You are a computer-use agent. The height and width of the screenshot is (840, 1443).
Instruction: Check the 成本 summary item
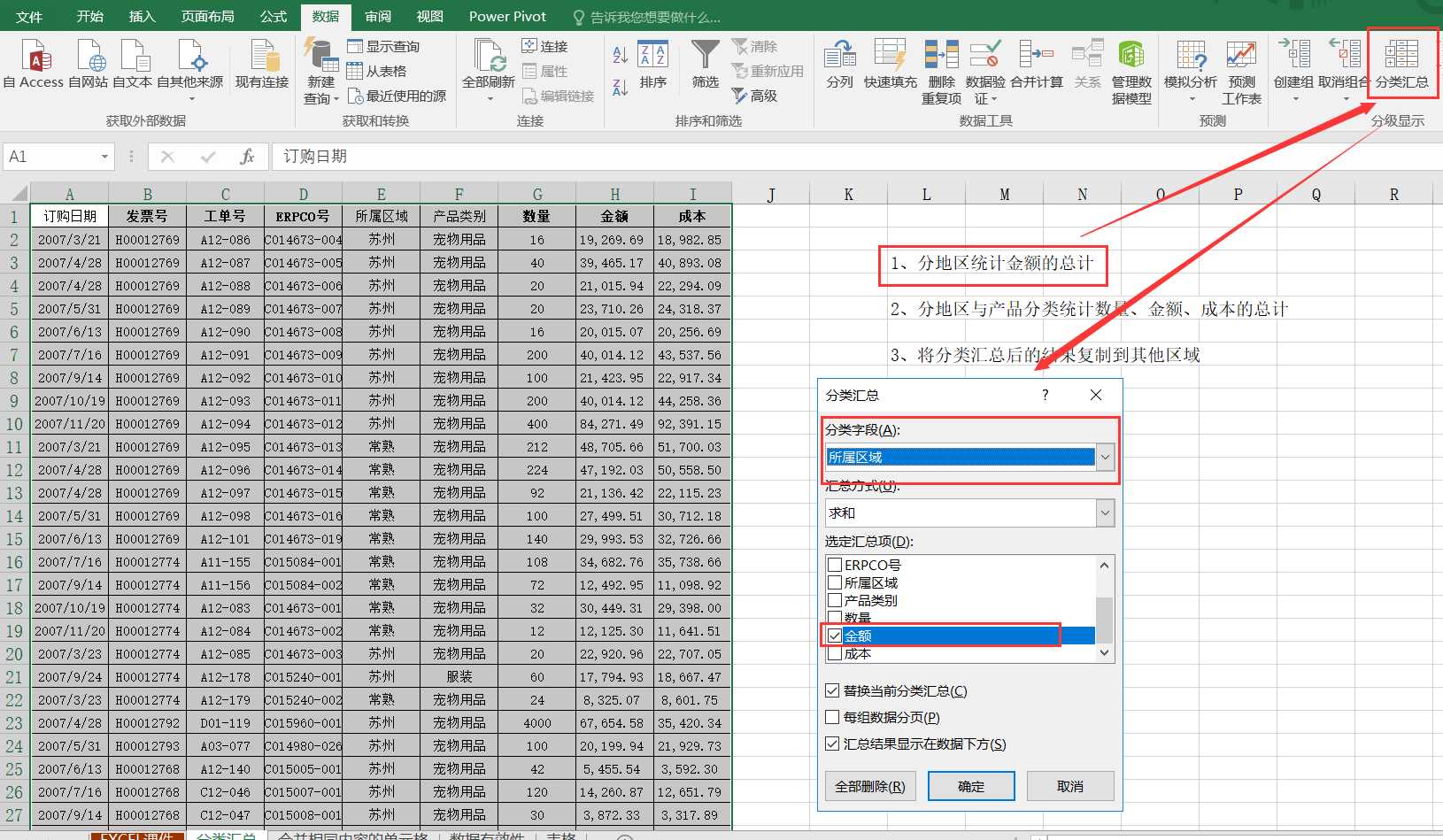tap(835, 653)
